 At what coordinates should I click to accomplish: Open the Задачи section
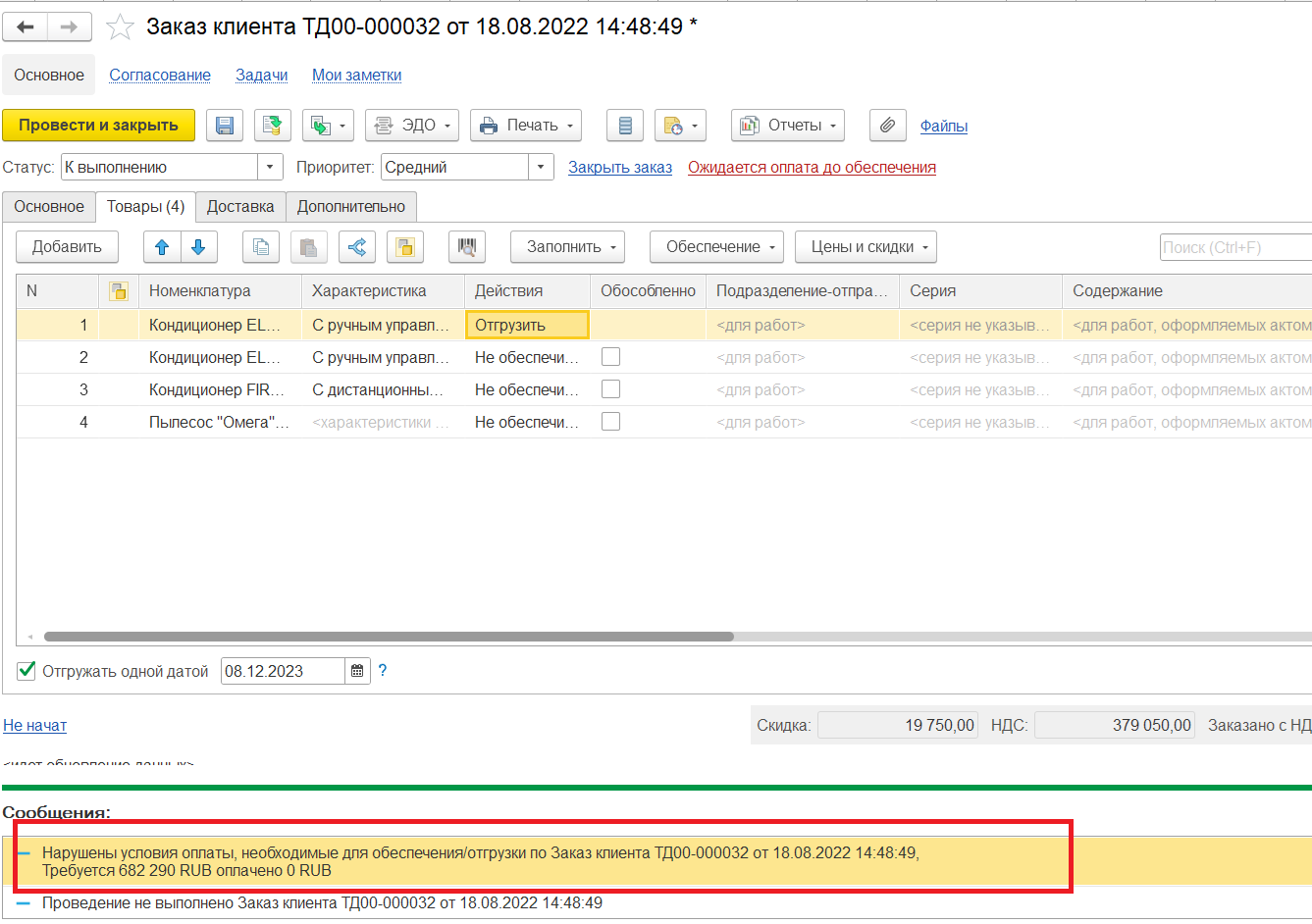click(x=262, y=76)
